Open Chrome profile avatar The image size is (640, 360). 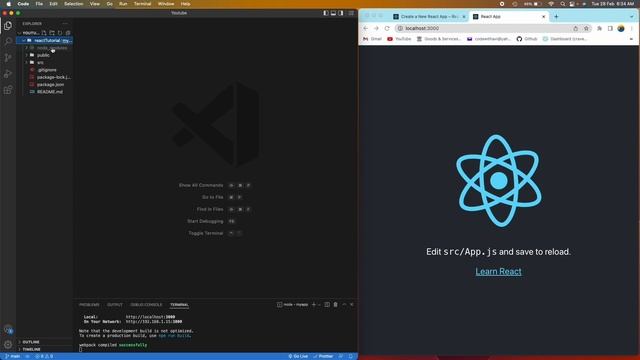pos(621,28)
